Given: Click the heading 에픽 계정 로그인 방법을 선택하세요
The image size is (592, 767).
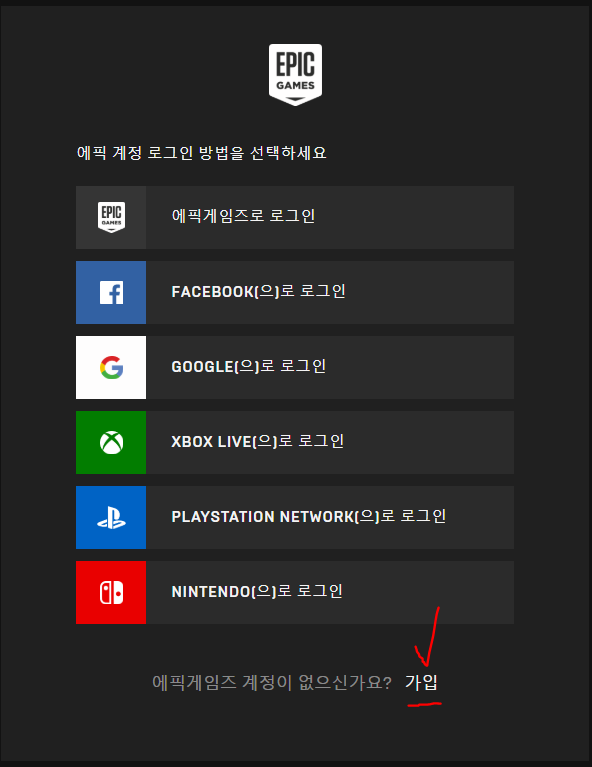Looking at the screenshot, I should click(201, 153).
